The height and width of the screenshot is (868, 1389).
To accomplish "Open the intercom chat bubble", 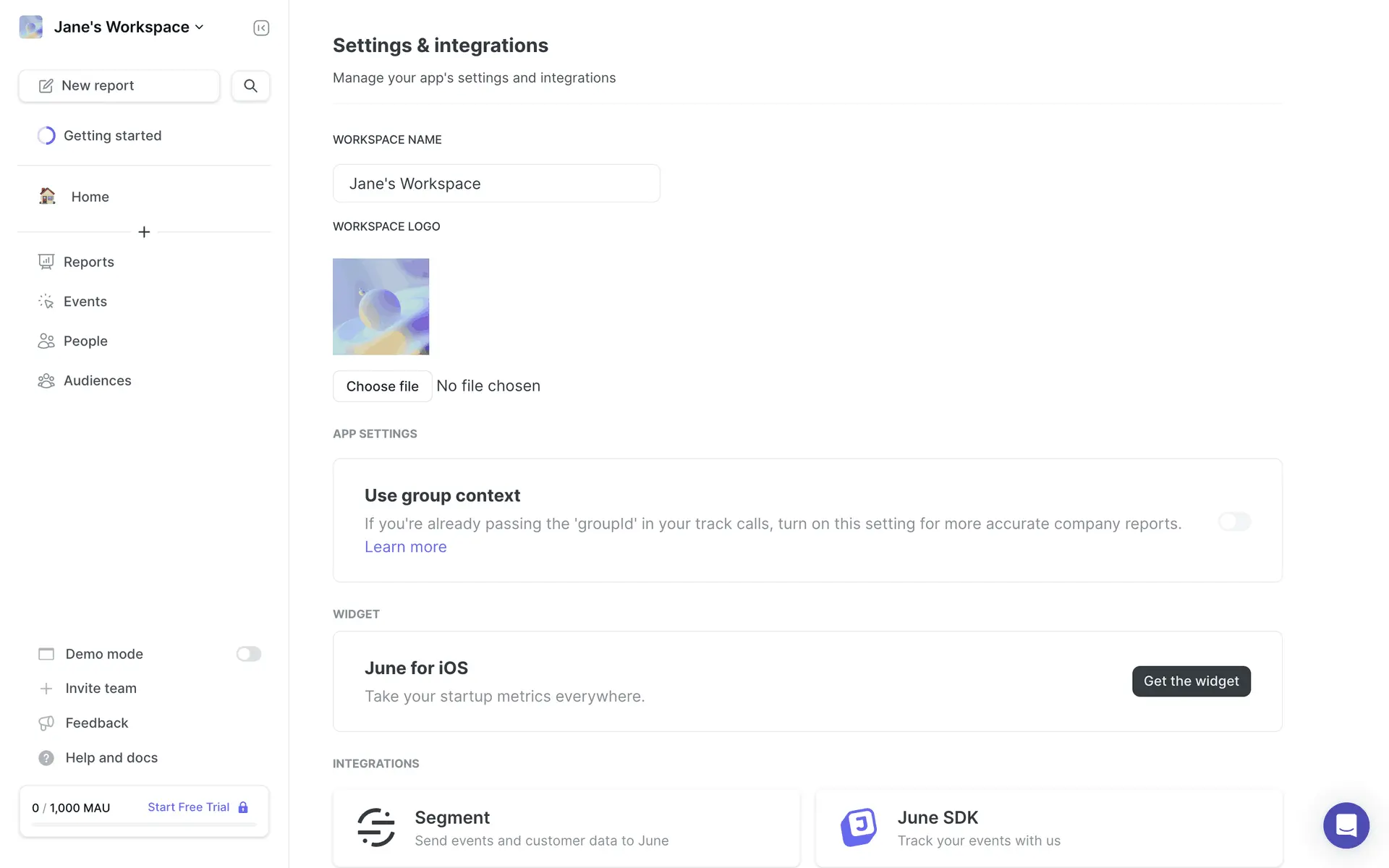I will (x=1346, y=825).
